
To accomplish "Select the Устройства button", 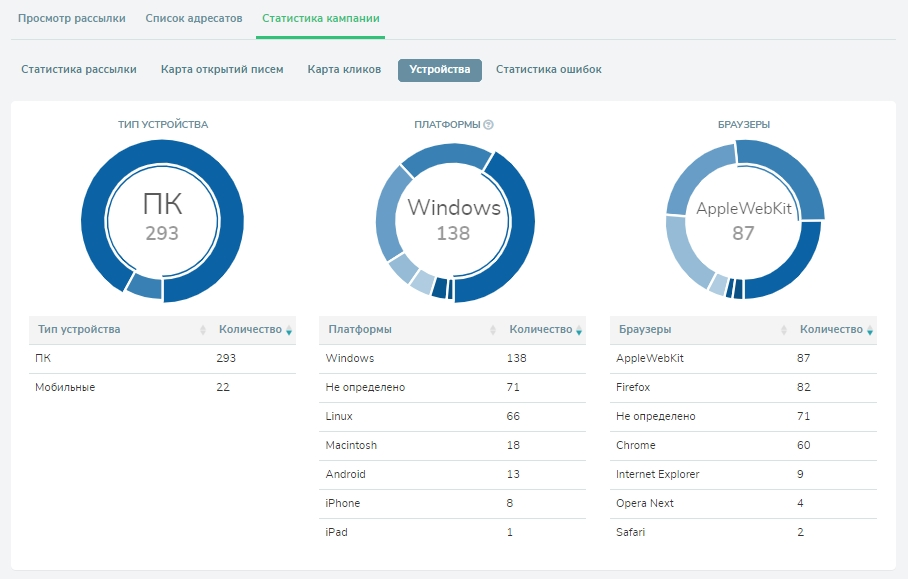I will click(x=440, y=70).
